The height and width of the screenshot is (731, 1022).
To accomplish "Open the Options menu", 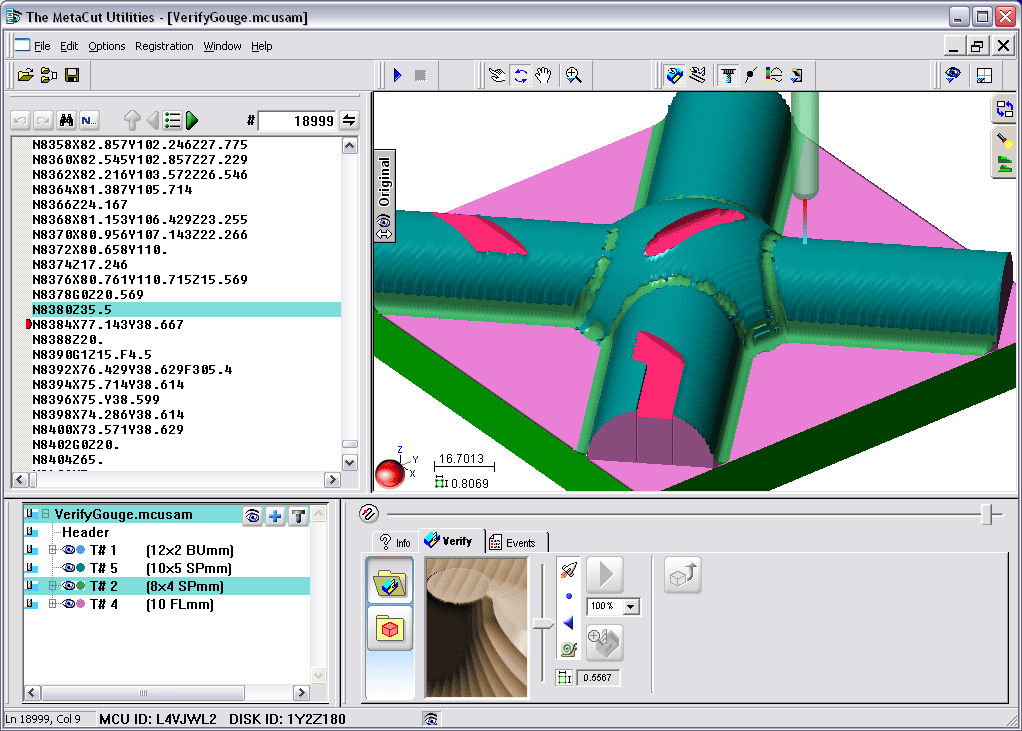I will pyautogui.click(x=107, y=46).
